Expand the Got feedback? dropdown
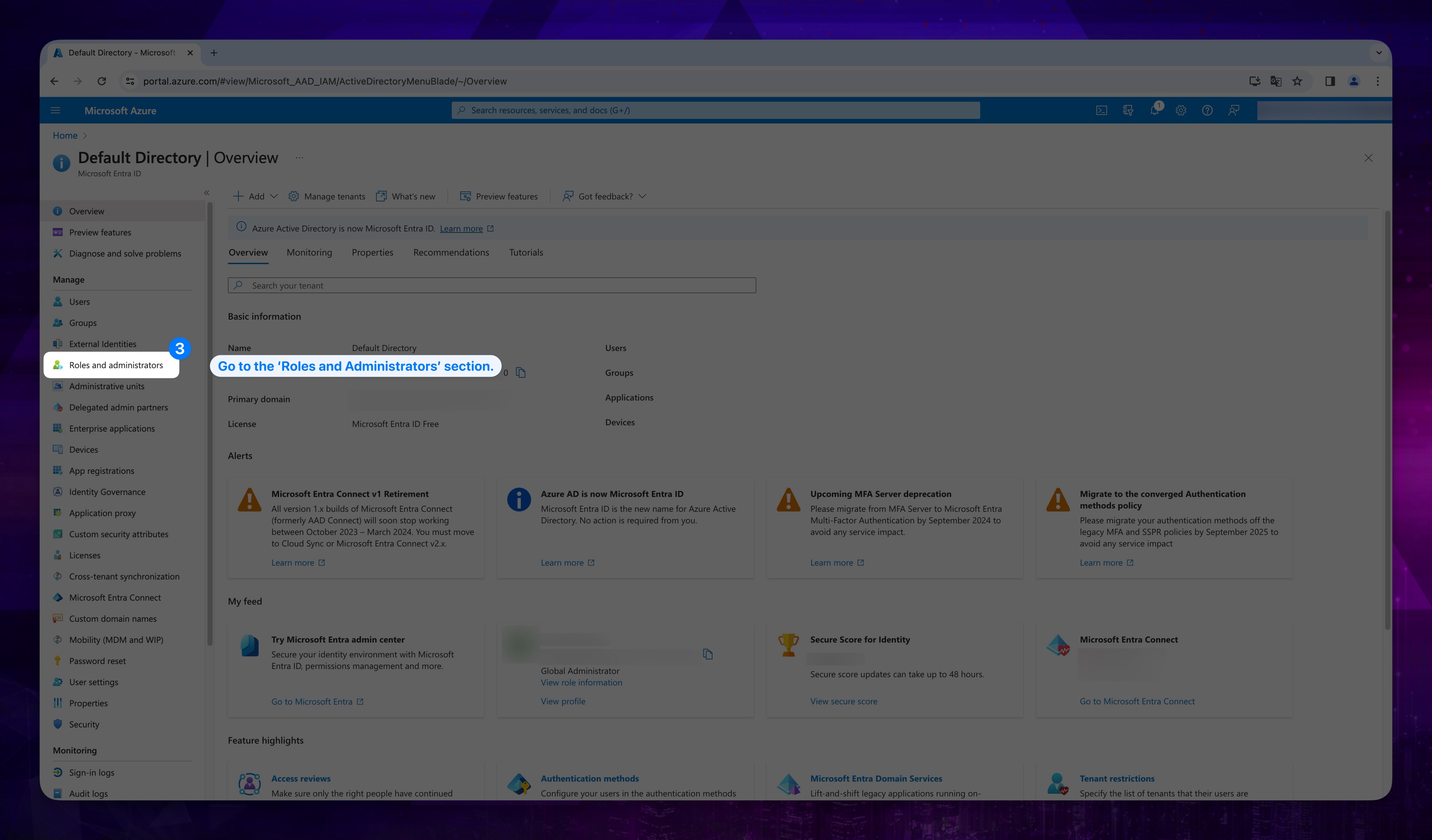 tap(604, 196)
